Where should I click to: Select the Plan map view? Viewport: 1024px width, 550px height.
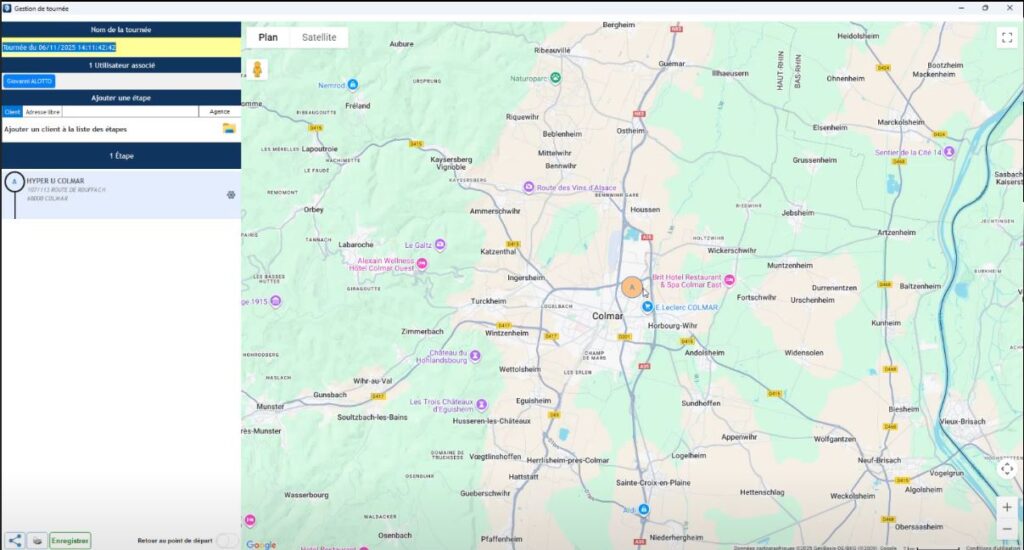268,38
